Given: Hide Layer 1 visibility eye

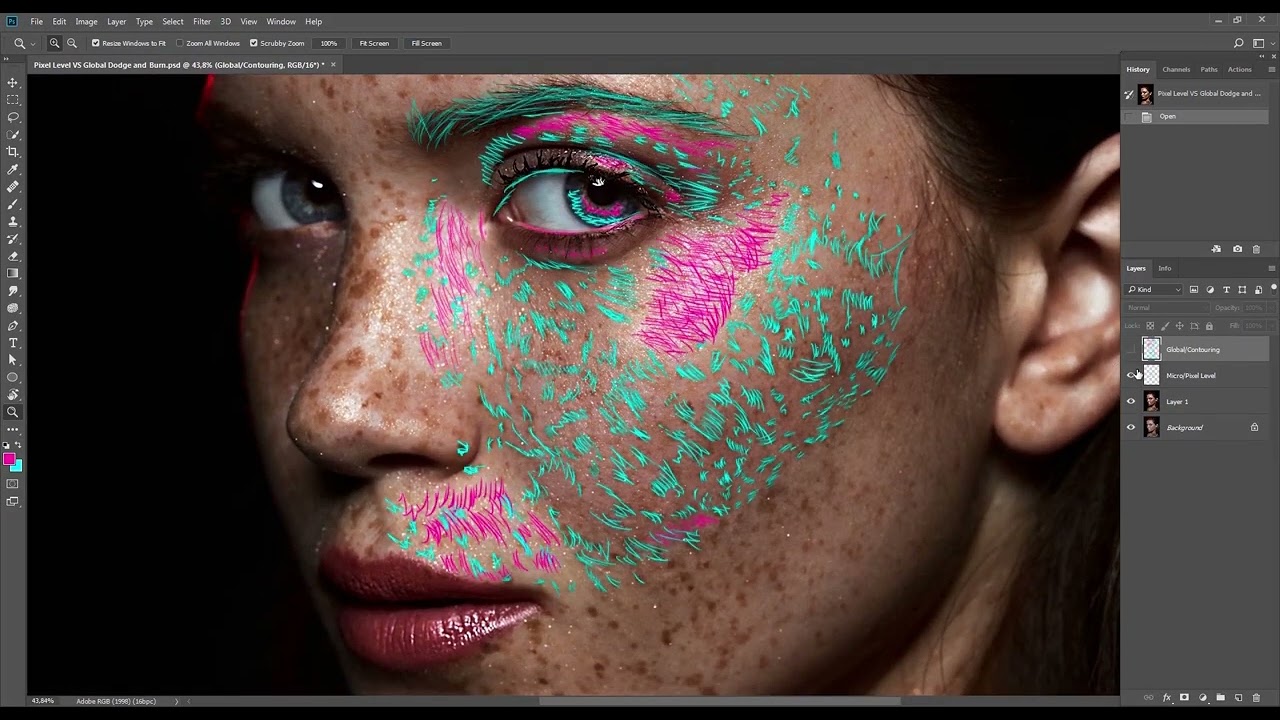Looking at the screenshot, I should tap(1131, 402).
